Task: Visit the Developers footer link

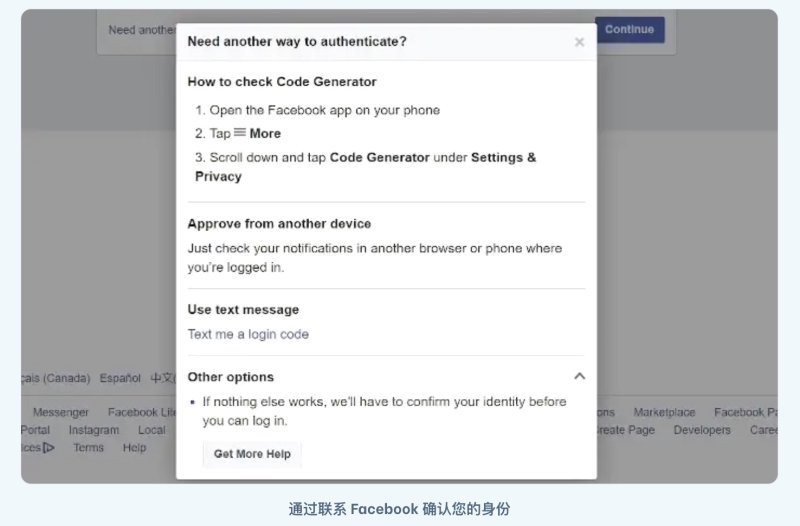Action: [702, 430]
